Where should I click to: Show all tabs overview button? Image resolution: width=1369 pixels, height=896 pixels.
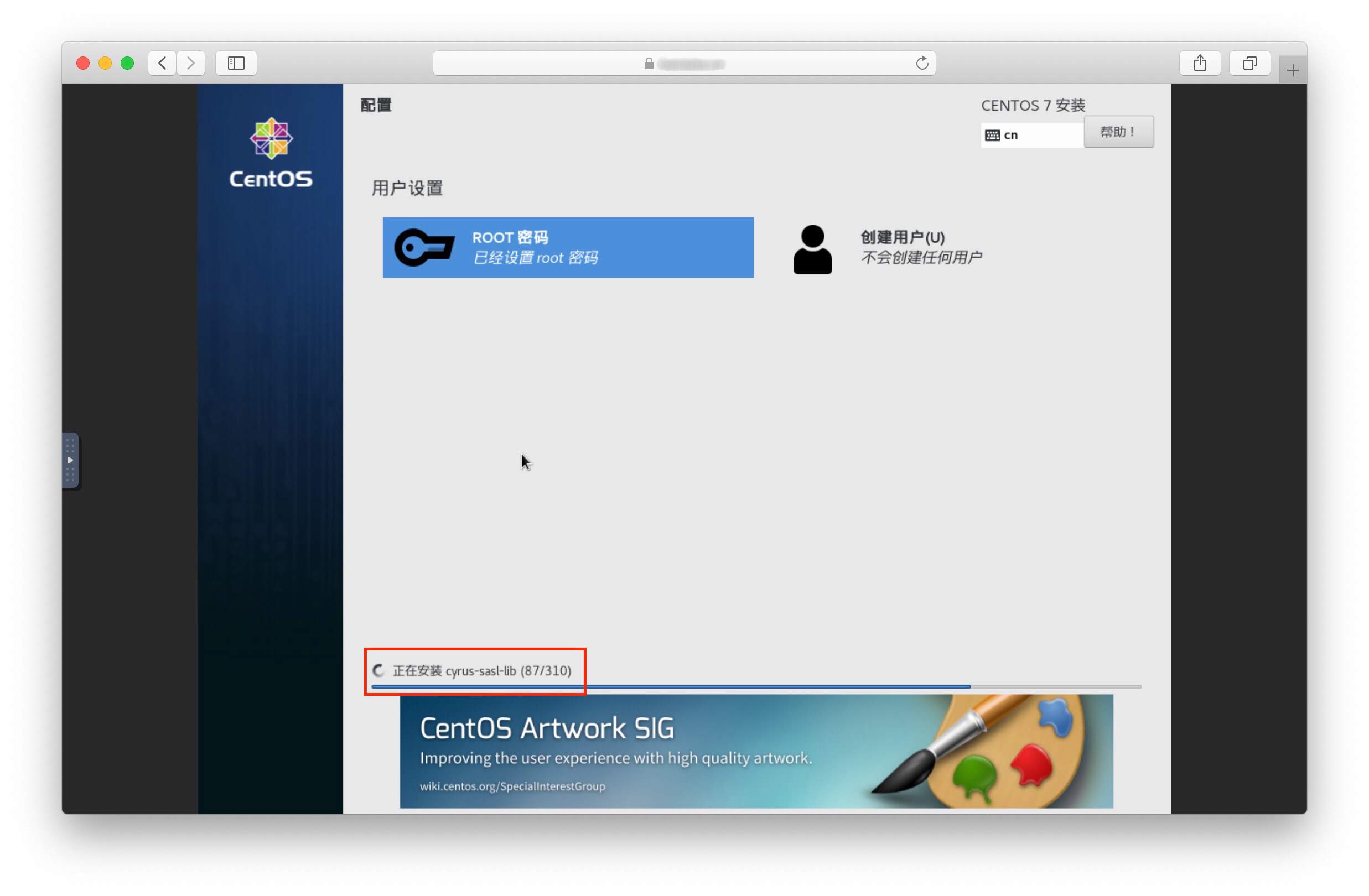click(1249, 62)
